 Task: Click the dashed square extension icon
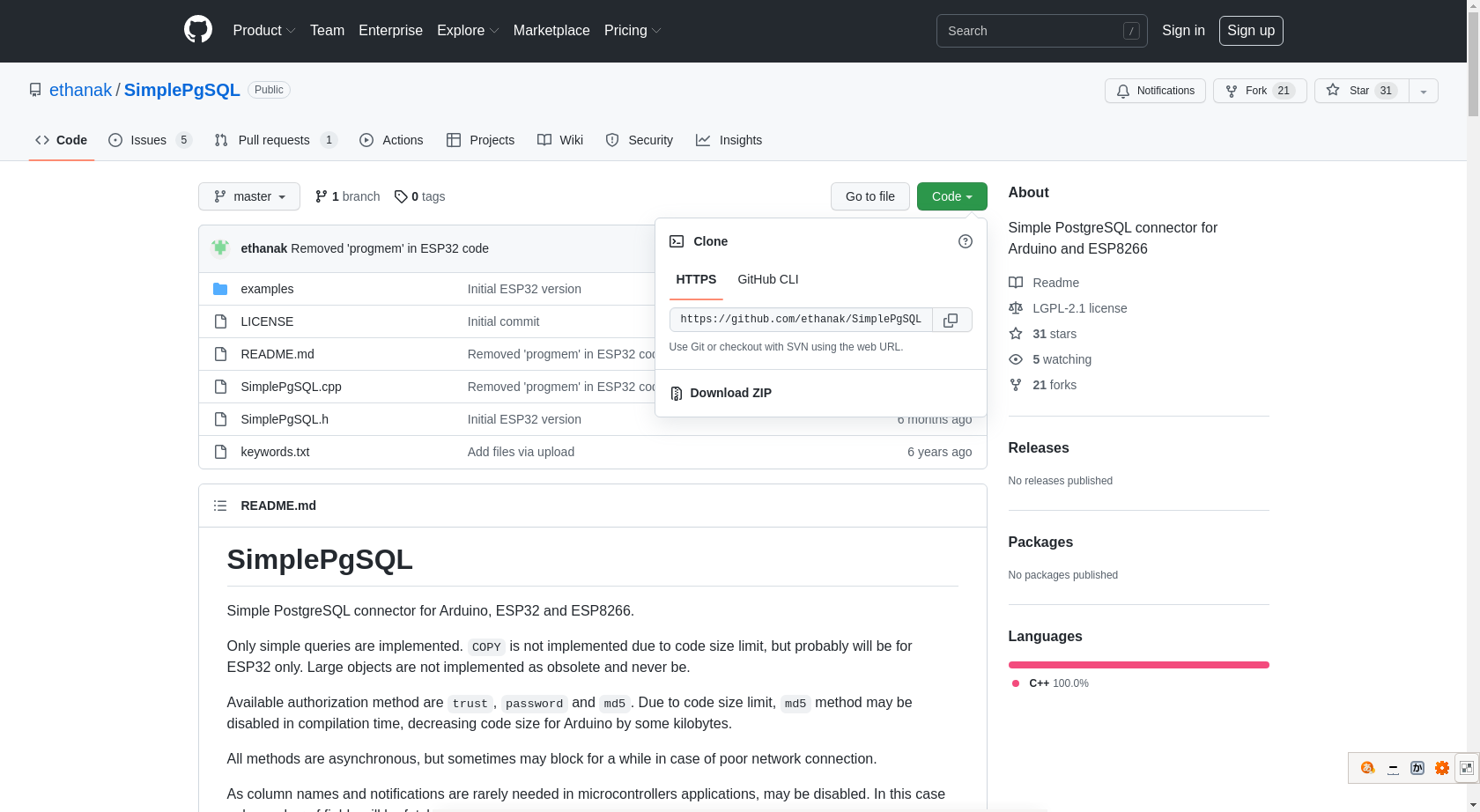click(1467, 768)
